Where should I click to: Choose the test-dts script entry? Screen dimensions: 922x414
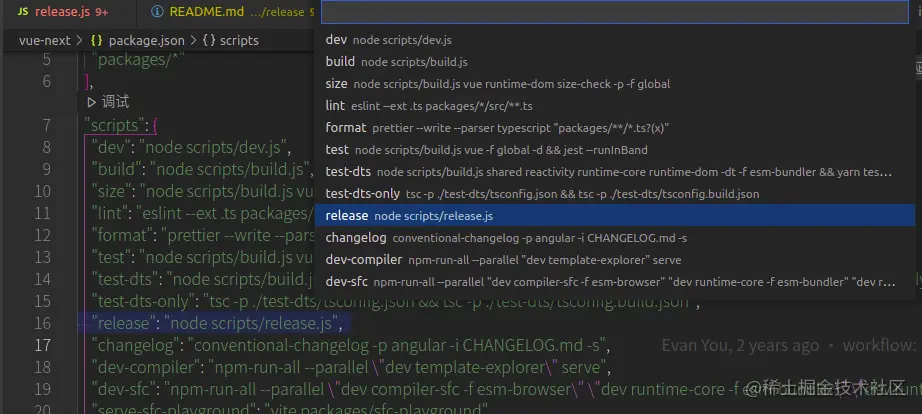(x=614, y=172)
